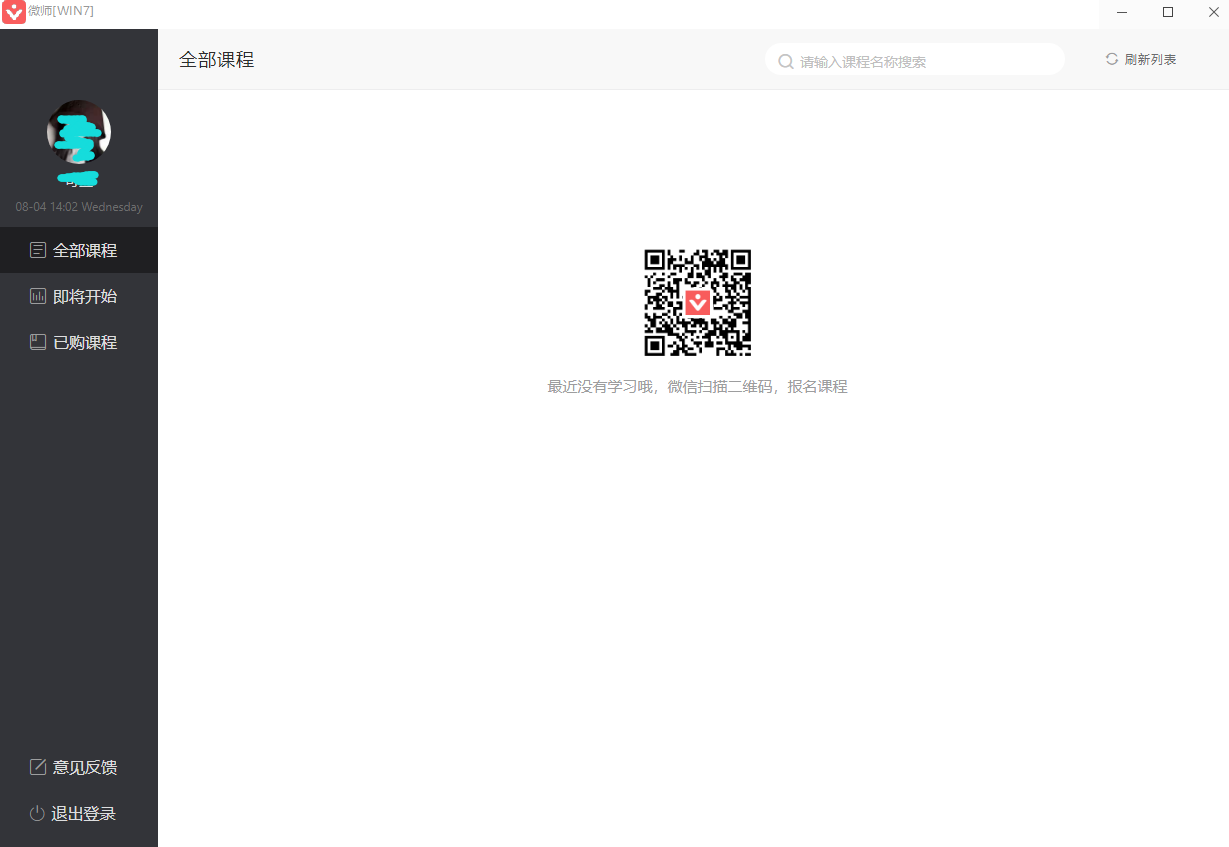Screen dimensions: 1229x847
Task: Focus the course name search field
Action: [x=915, y=60]
